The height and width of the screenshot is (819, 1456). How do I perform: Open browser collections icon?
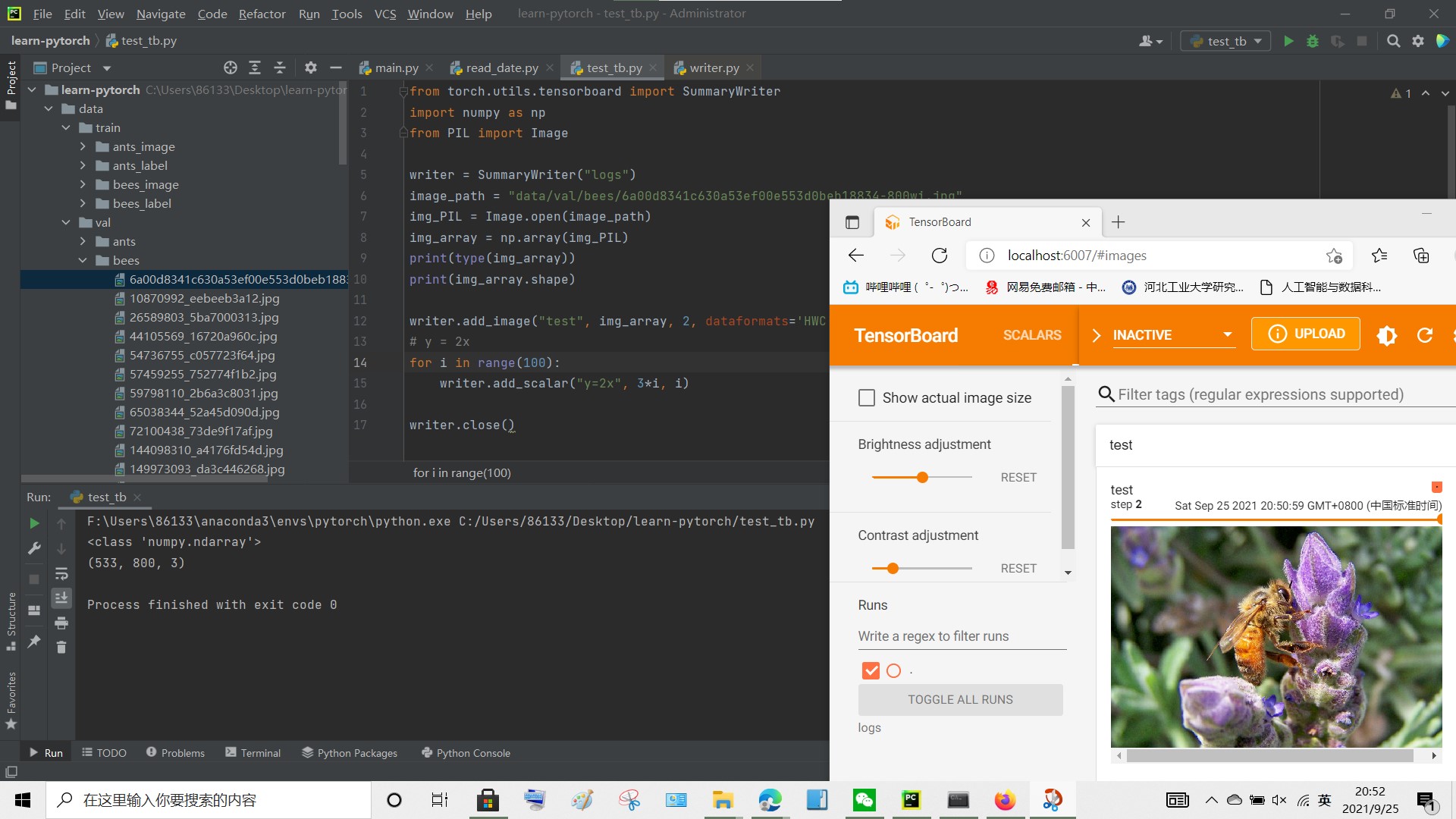[1421, 256]
